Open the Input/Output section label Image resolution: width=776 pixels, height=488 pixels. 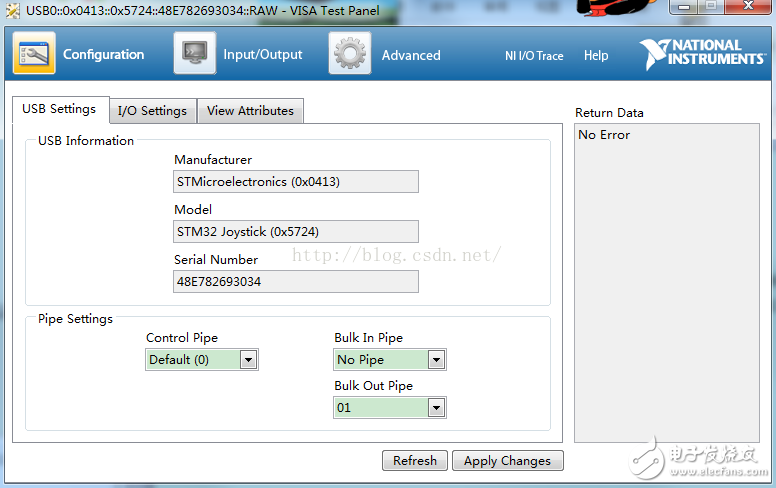[263, 54]
